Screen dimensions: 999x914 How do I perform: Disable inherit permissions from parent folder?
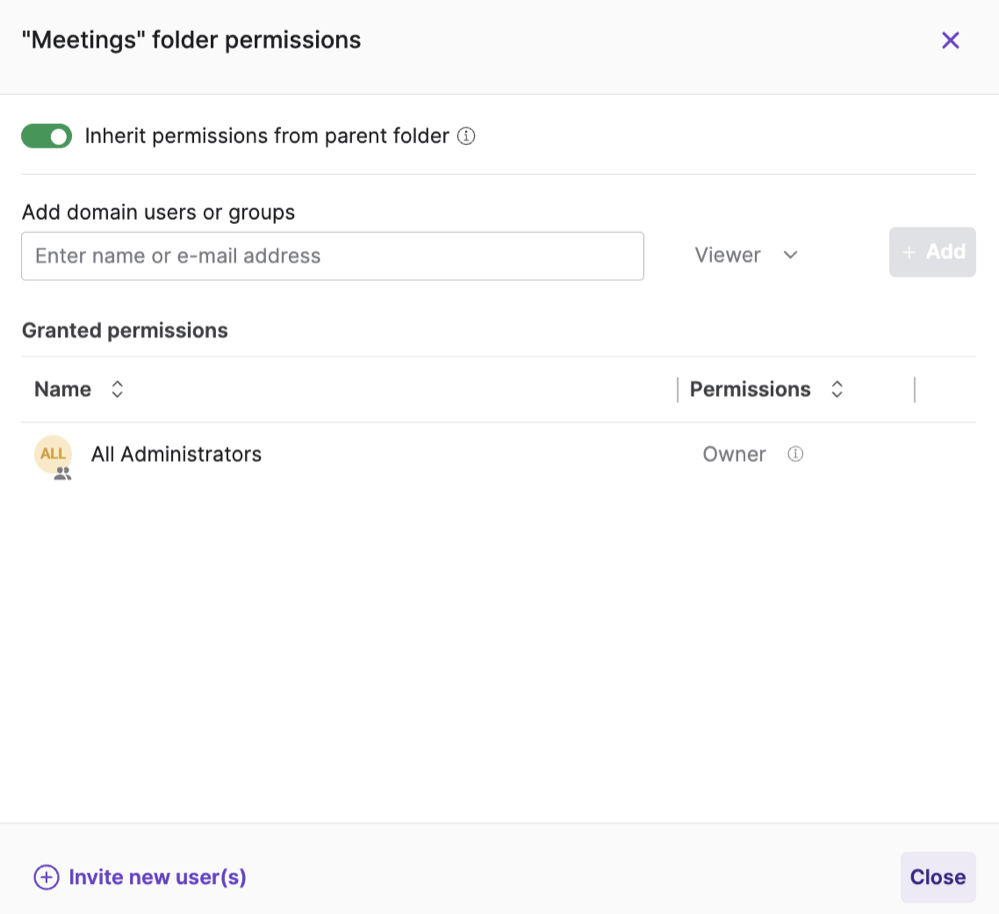(46, 135)
